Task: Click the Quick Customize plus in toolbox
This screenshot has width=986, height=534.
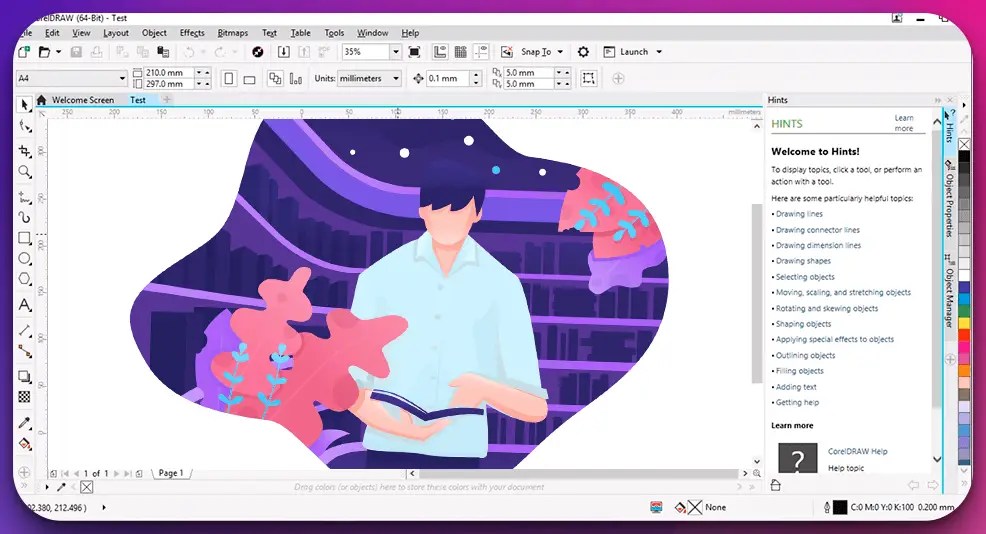Action: tap(25, 472)
